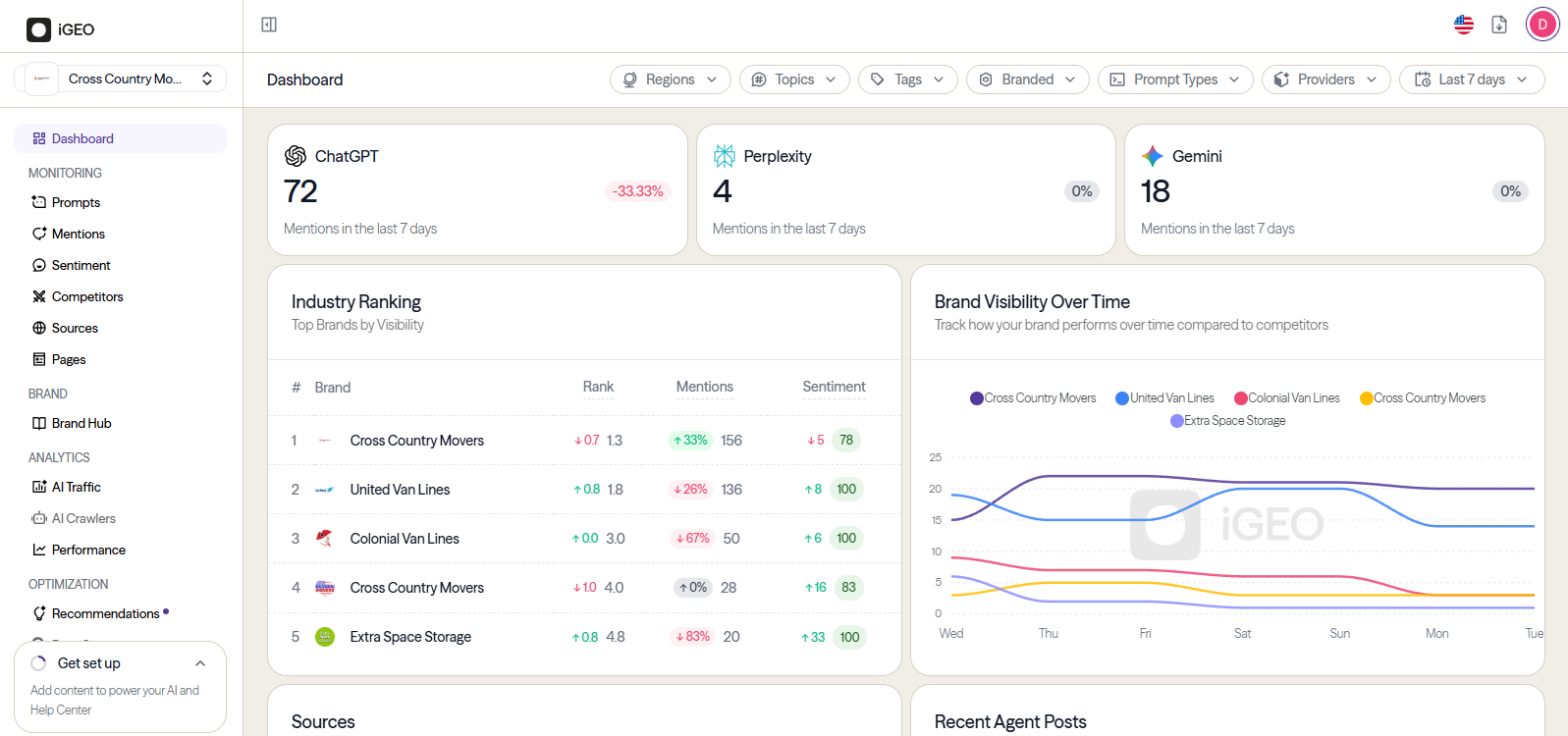Click Cross Country Movers sentiment score 78
Screen dimensions: 1568x736
846,440
